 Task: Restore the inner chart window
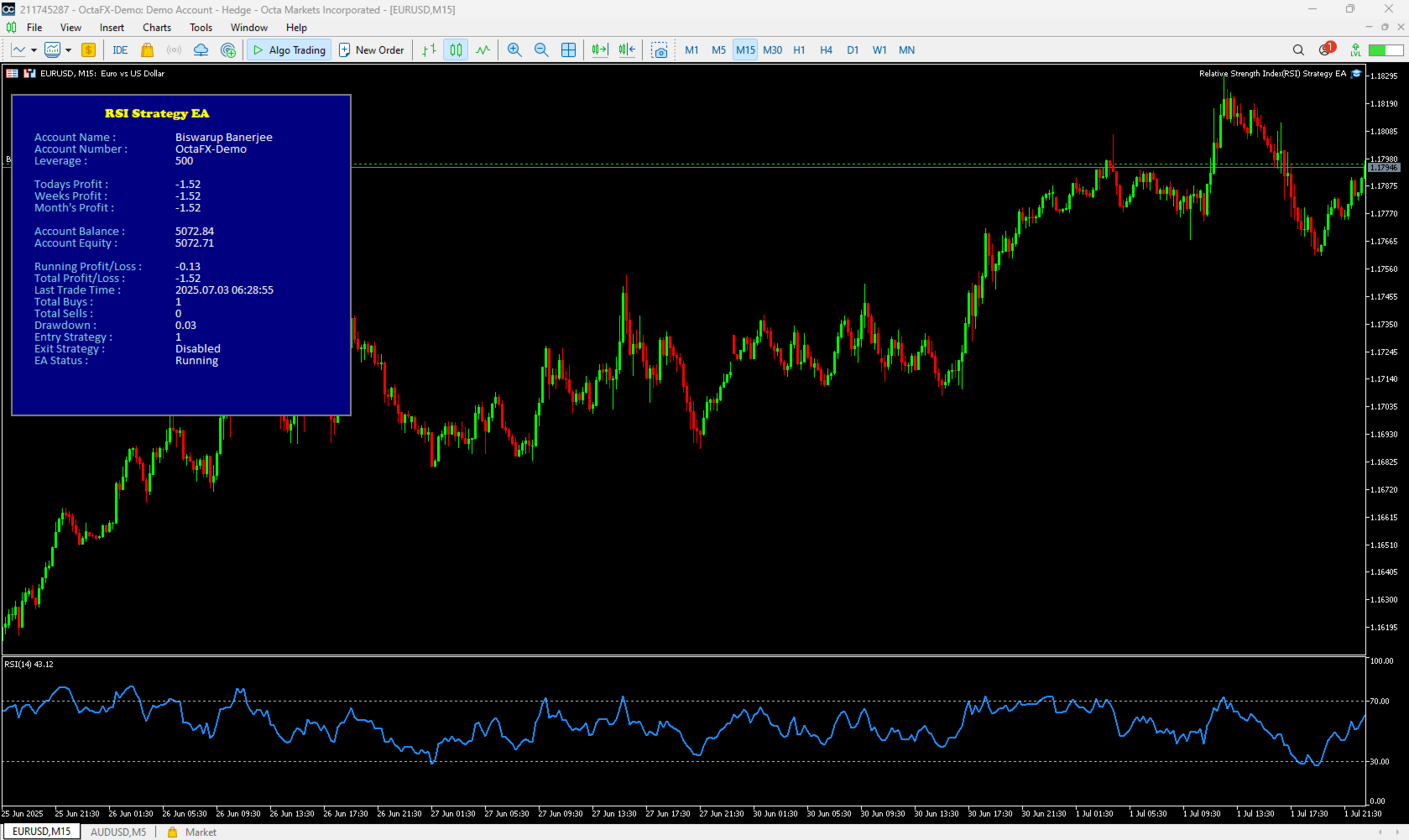(1385, 27)
